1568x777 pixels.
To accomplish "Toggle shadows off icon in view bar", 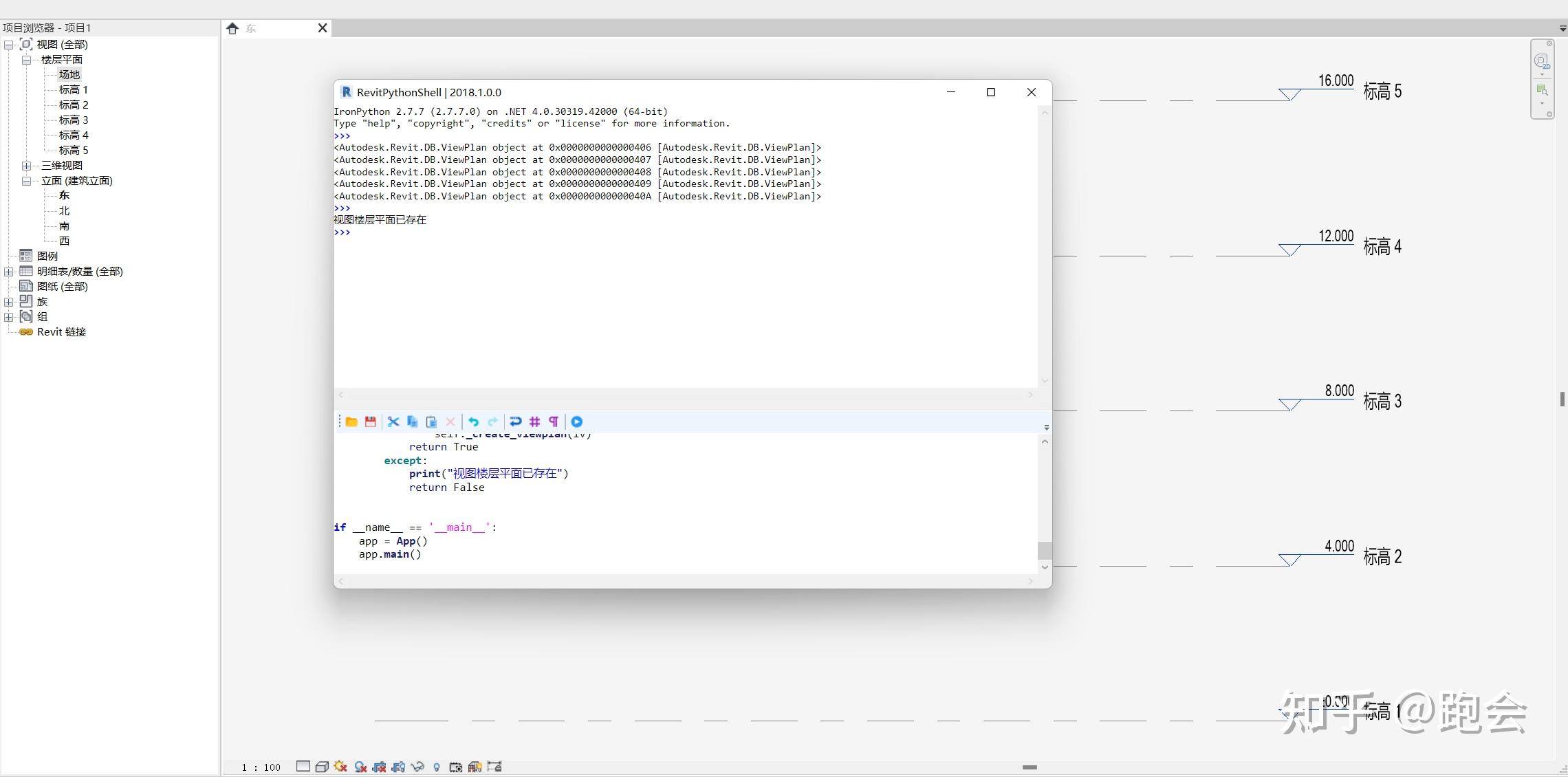I will point(360,767).
